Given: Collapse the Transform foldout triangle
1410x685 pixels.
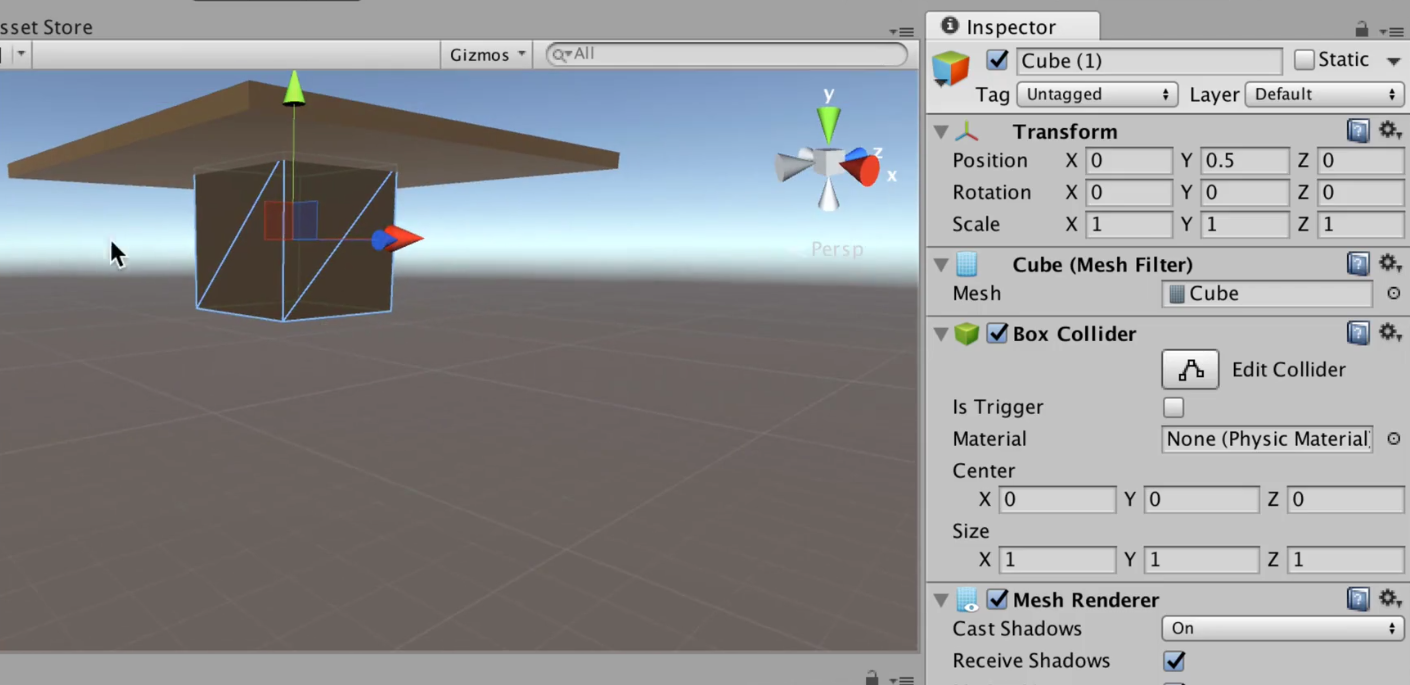Looking at the screenshot, I should pyautogui.click(x=940, y=131).
